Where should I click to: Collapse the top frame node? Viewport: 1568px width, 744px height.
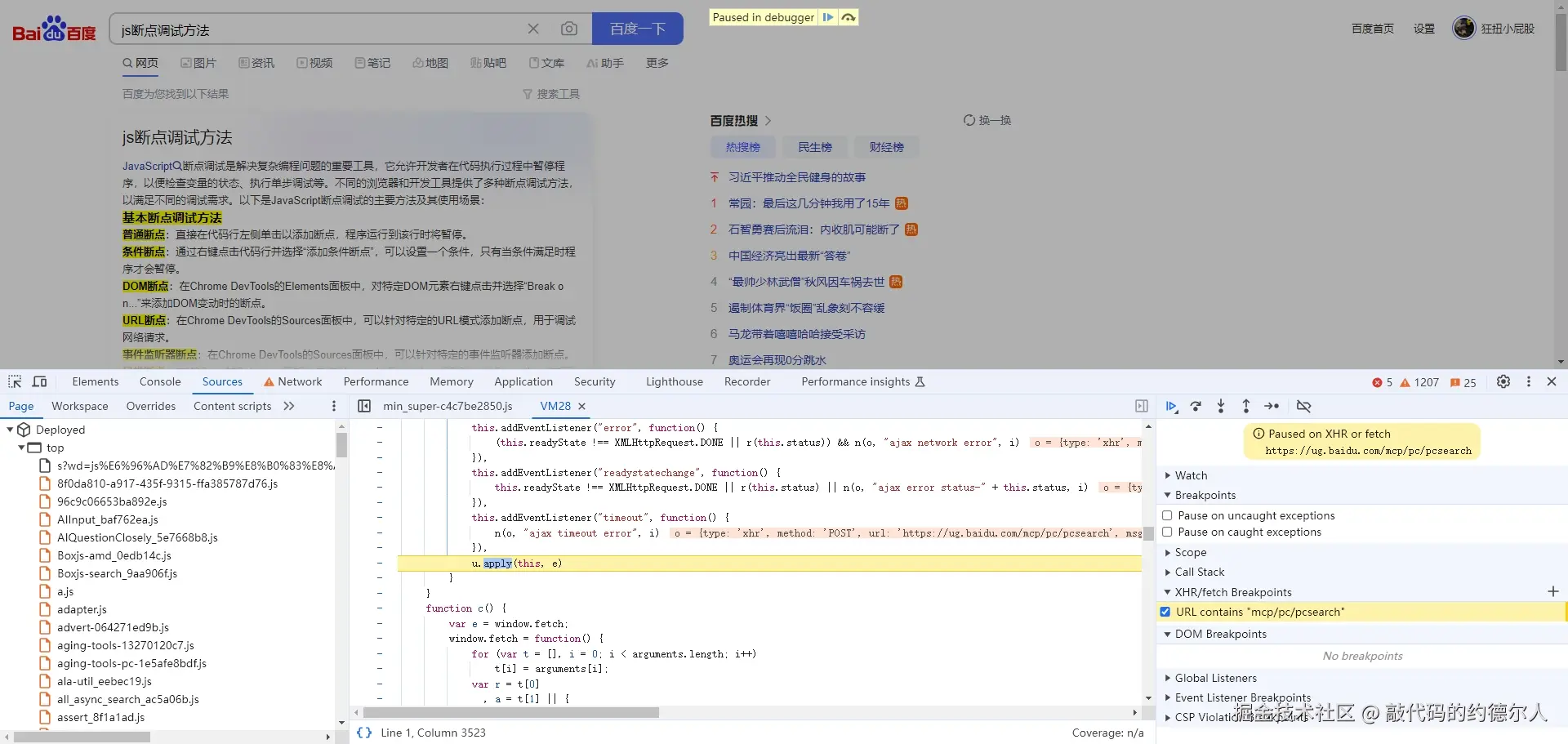pyautogui.click(x=21, y=448)
